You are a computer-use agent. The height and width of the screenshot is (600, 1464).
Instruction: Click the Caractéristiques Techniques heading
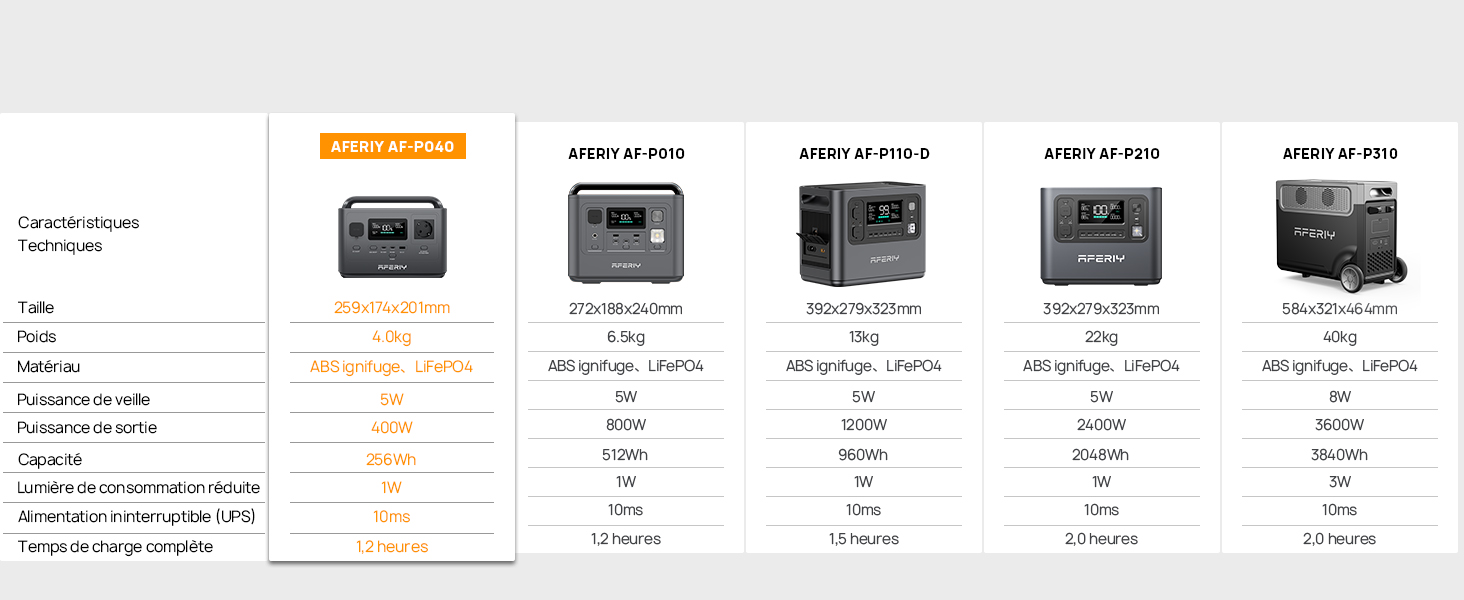[x=79, y=234]
